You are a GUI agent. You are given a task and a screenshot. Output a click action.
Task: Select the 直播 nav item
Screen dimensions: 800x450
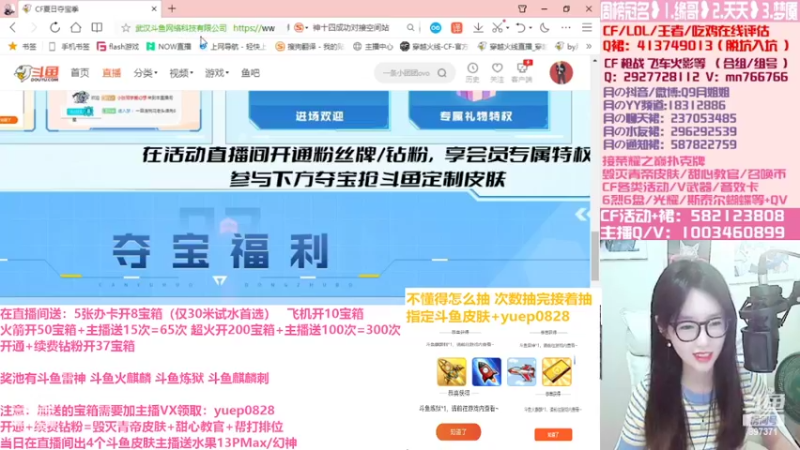click(111, 73)
